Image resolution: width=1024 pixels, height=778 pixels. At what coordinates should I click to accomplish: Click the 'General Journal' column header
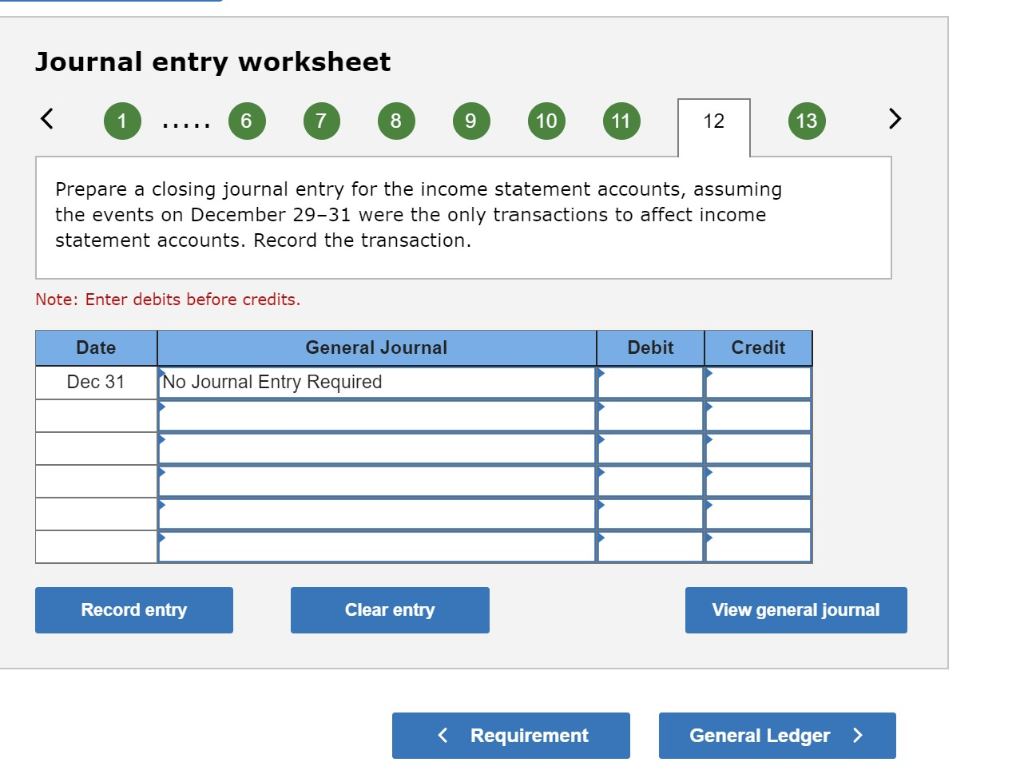[x=377, y=348]
